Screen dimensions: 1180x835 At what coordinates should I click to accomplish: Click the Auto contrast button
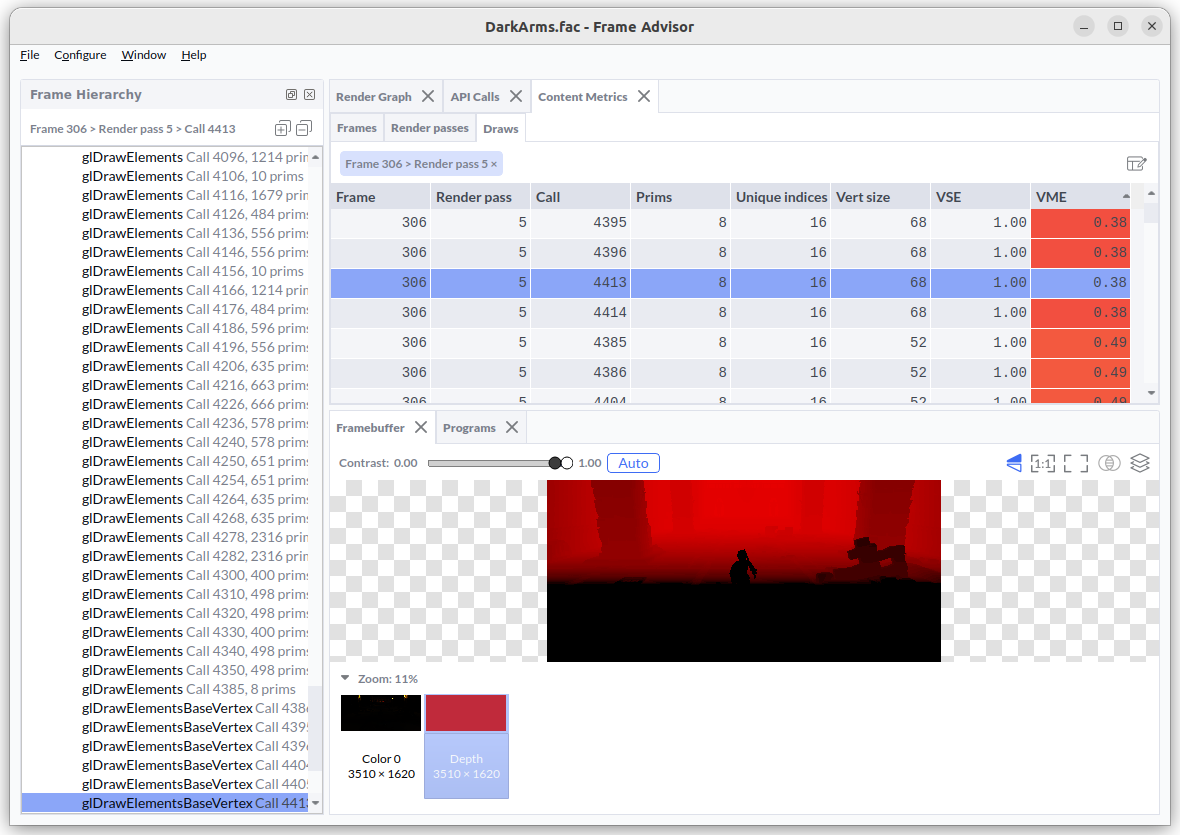click(634, 463)
